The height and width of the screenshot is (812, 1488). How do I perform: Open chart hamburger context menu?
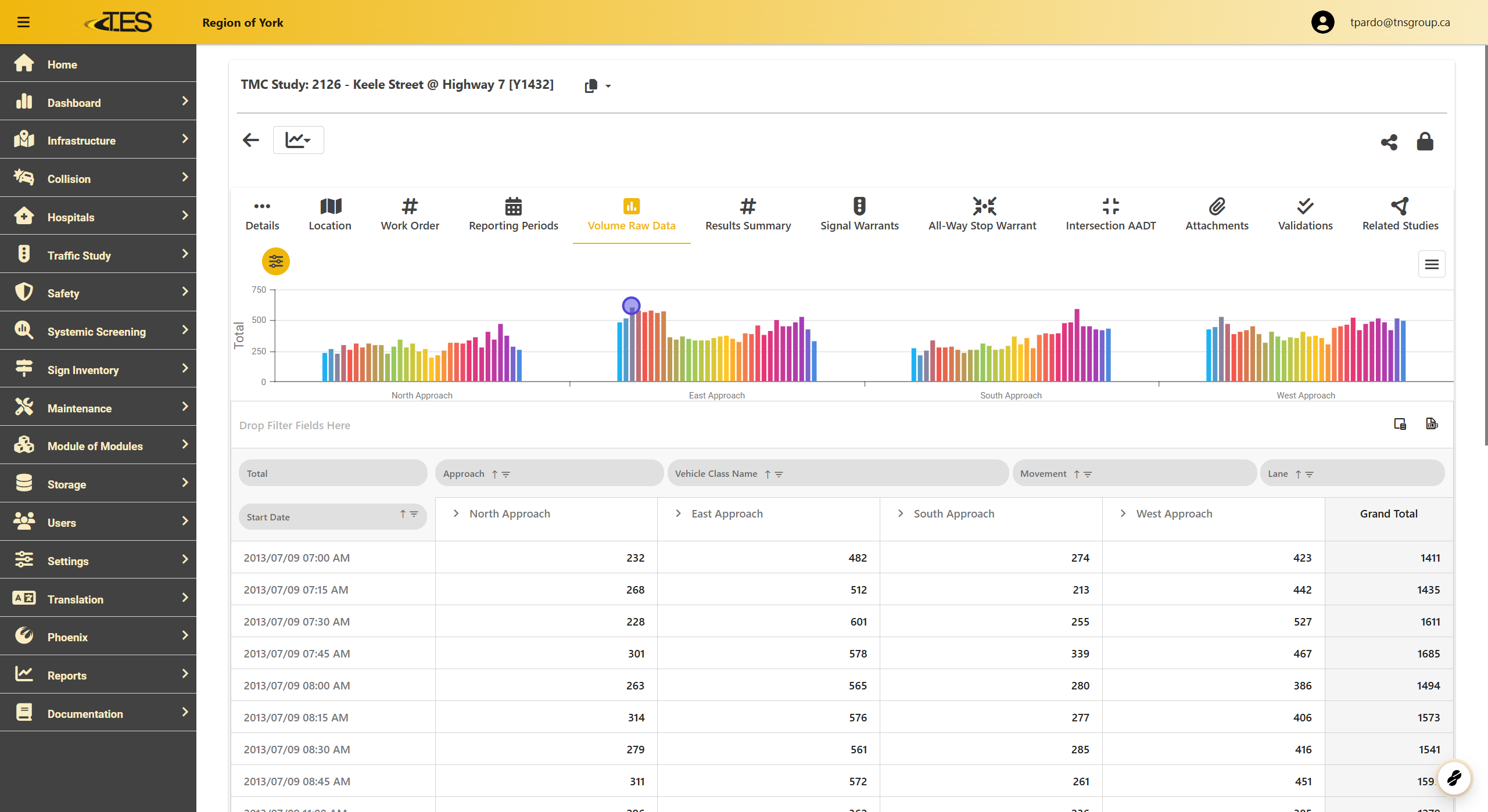coord(1431,264)
